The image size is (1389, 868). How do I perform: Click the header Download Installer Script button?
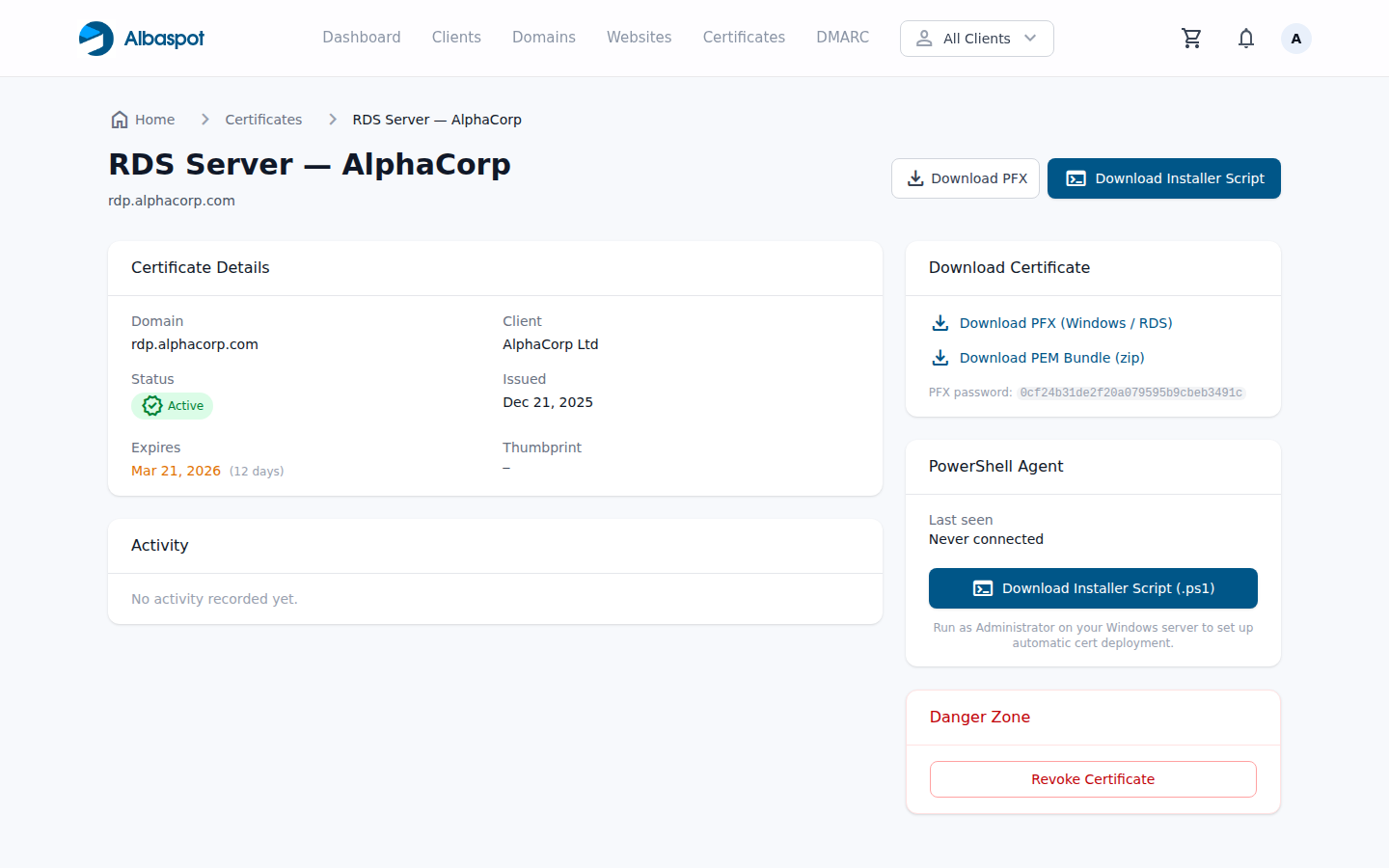(x=1163, y=178)
